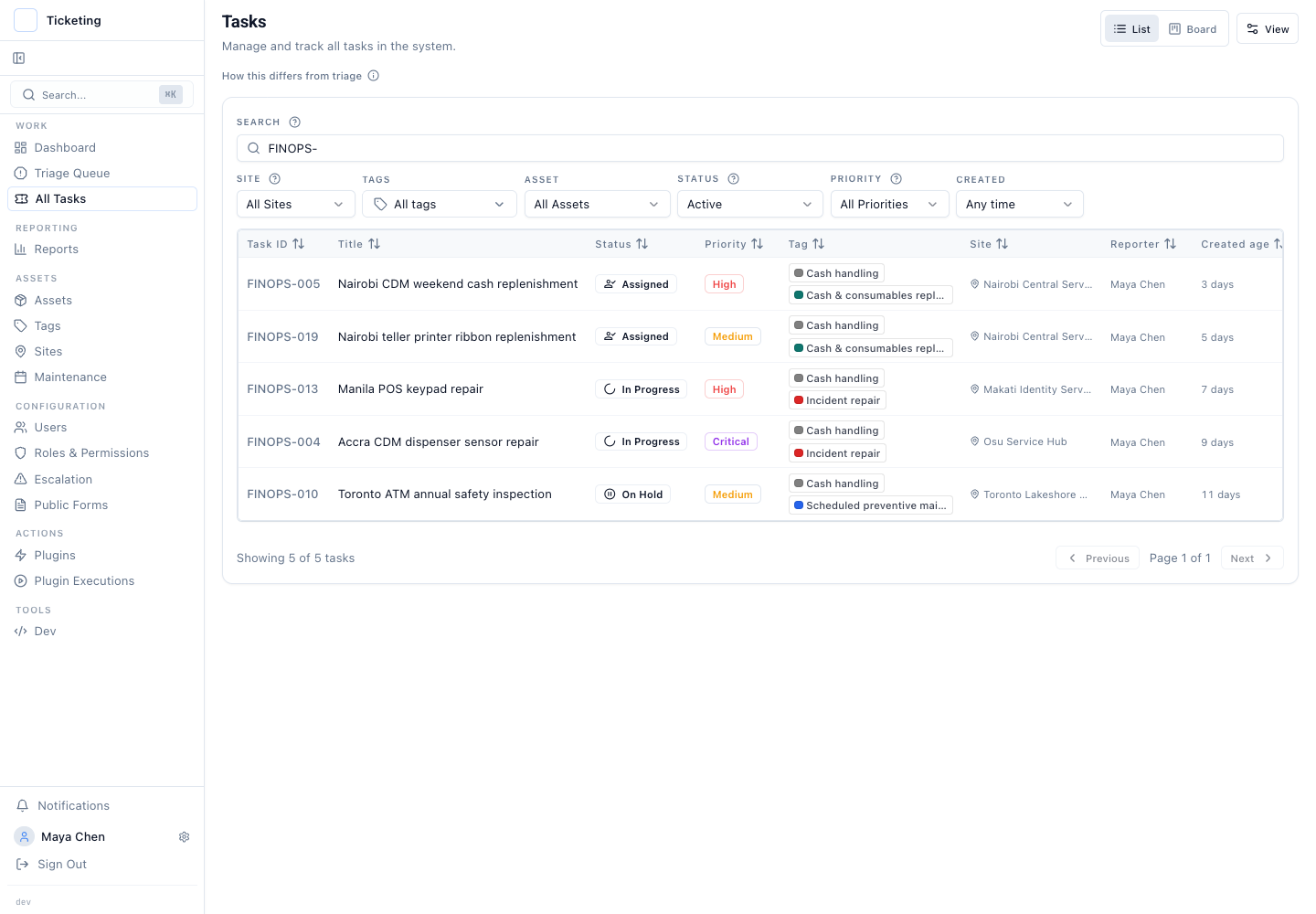Screen dimensions: 1316x914
Task: Click the help icon next to SEARCH label
Action: point(294,122)
